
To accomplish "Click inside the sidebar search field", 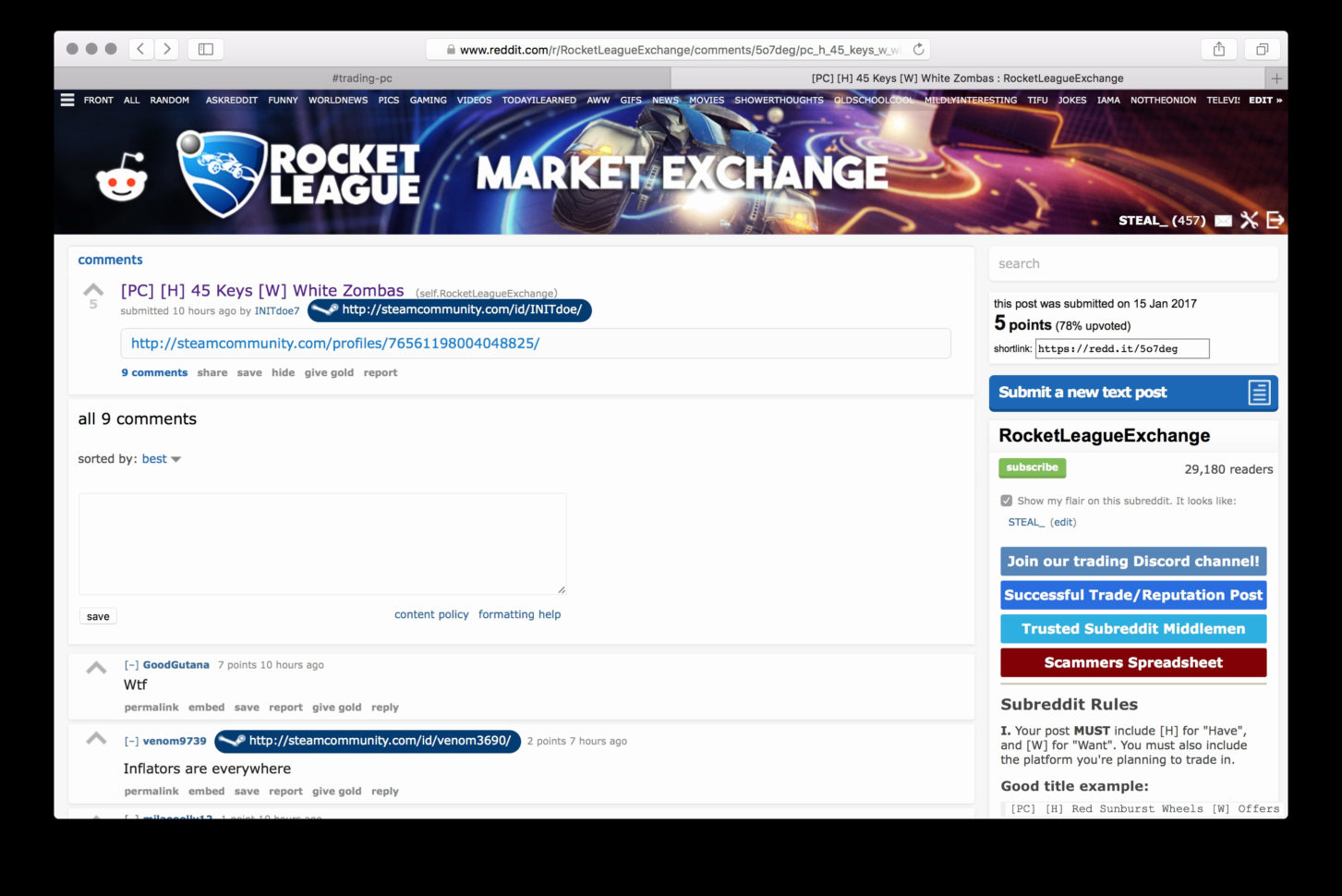I will tap(1132, 263).
